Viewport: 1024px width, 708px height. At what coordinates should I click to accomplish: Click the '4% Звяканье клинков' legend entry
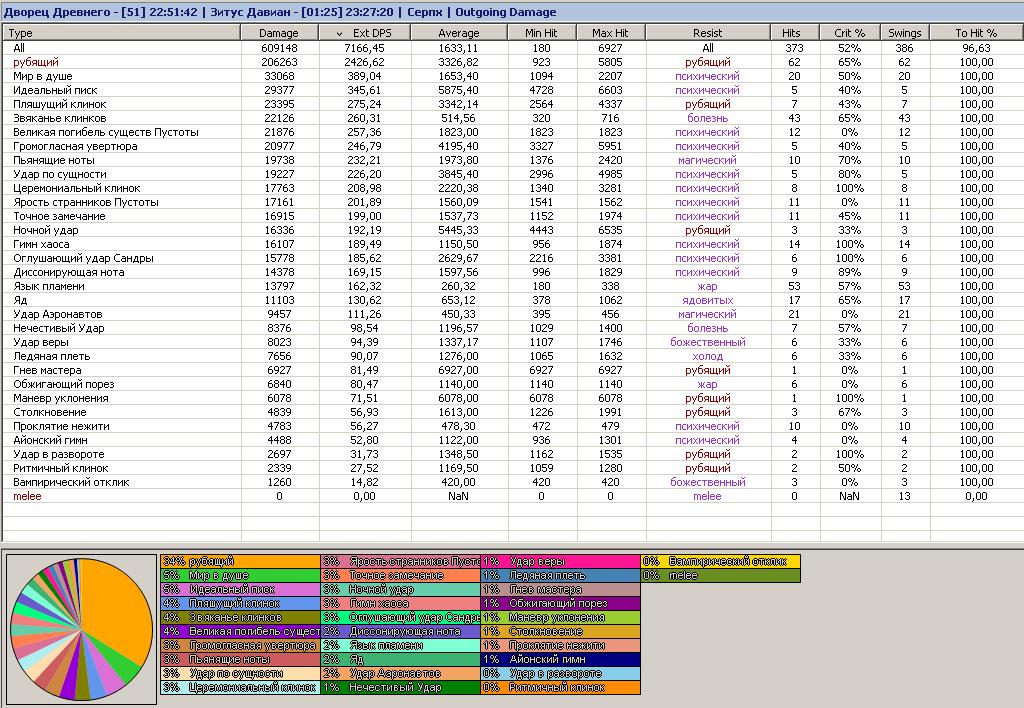tap(240, 617)
